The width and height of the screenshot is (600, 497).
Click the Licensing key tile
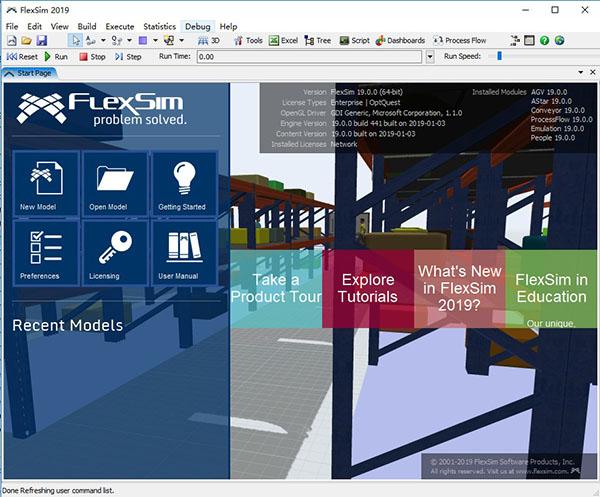tap(115, 252)
